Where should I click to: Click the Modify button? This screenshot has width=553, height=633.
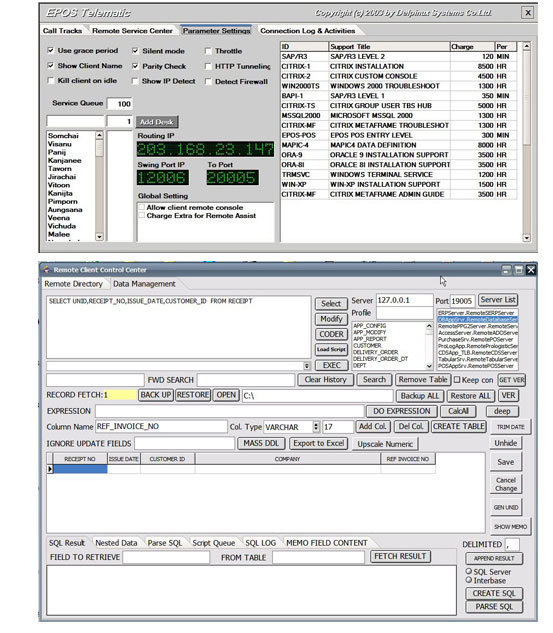click(x=331, y=319)
